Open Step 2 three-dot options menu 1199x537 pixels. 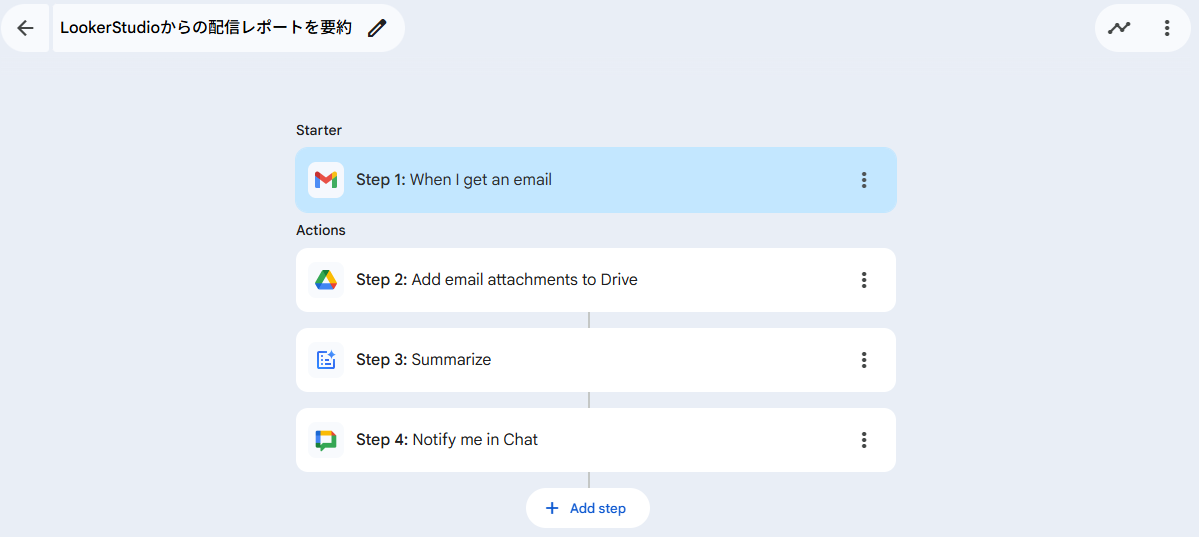tap(864, 280)
